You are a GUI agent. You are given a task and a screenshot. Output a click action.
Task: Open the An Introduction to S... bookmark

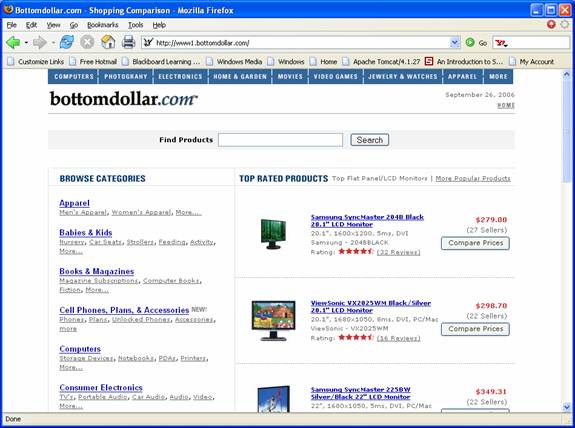point(464,62)
